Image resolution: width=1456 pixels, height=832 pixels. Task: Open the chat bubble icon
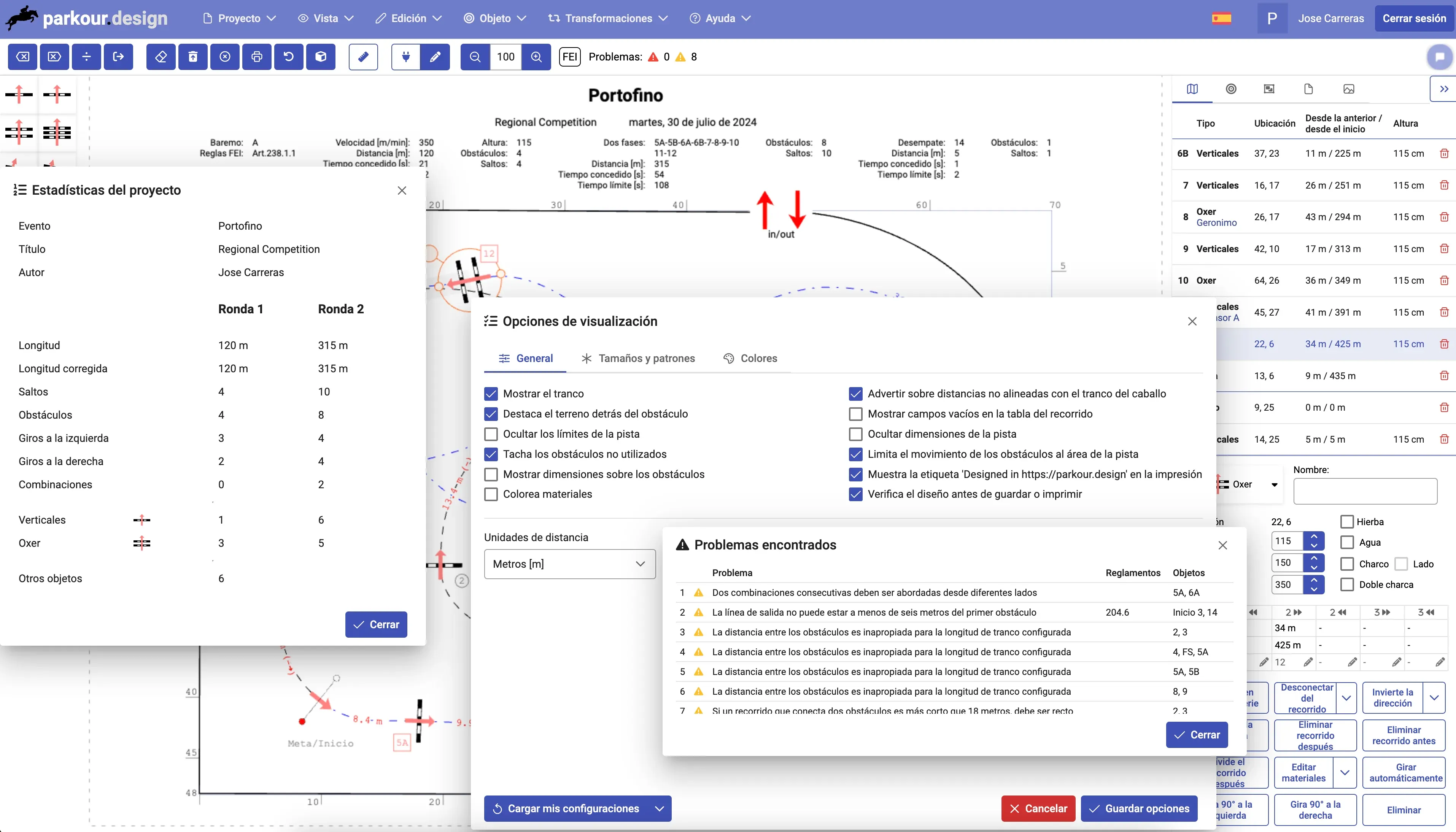[x=1439, y=57]
